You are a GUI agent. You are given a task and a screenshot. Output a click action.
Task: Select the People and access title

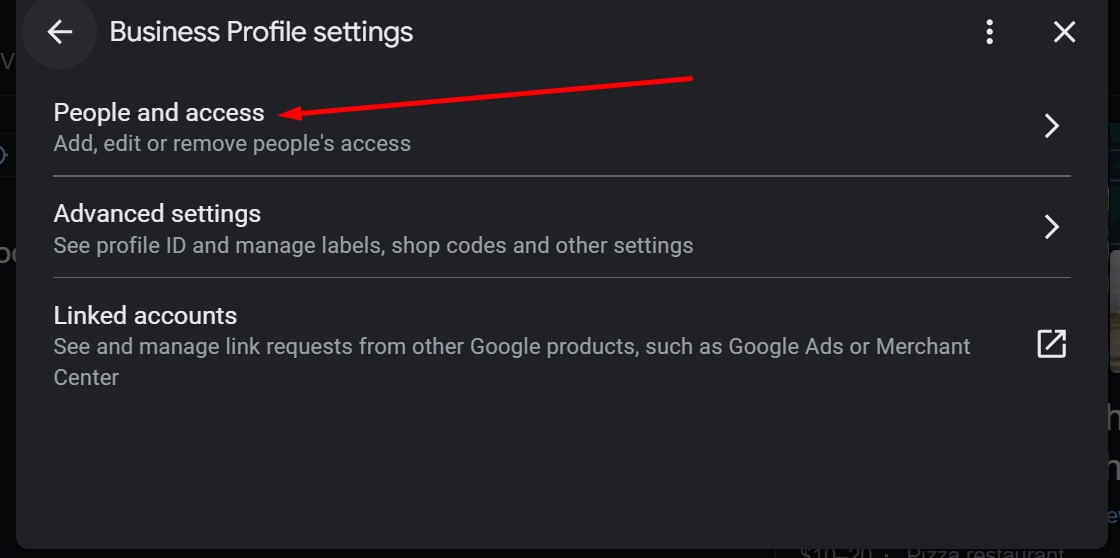(x=159, y=113)
